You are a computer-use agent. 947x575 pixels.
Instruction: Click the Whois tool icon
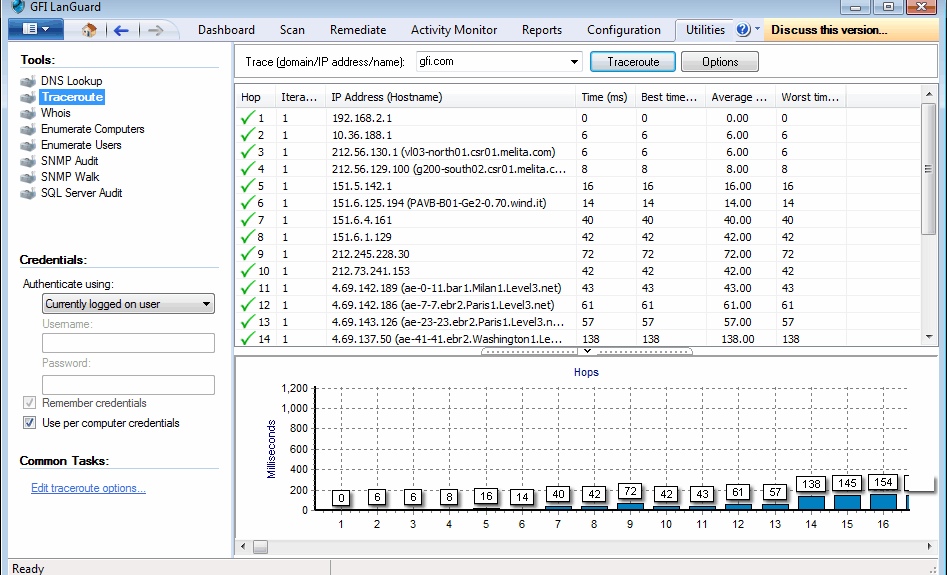click(x=28, y=113)
